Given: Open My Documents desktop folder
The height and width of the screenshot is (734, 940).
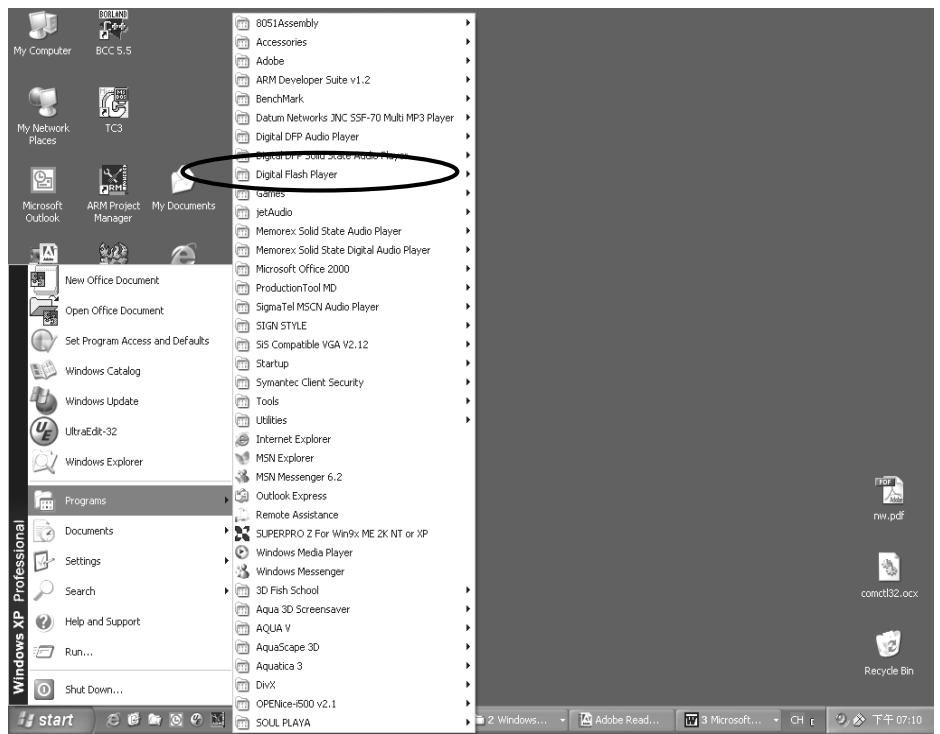Looking at the screenshot, I should (x=183, y=188).
